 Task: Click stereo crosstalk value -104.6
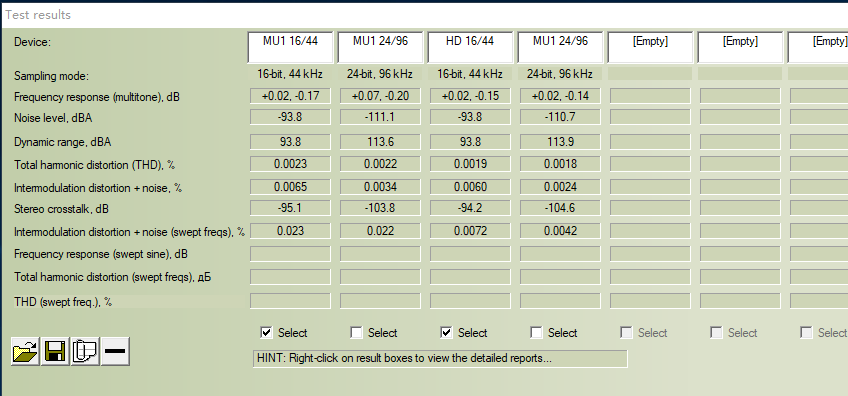[x=560, y=208]
